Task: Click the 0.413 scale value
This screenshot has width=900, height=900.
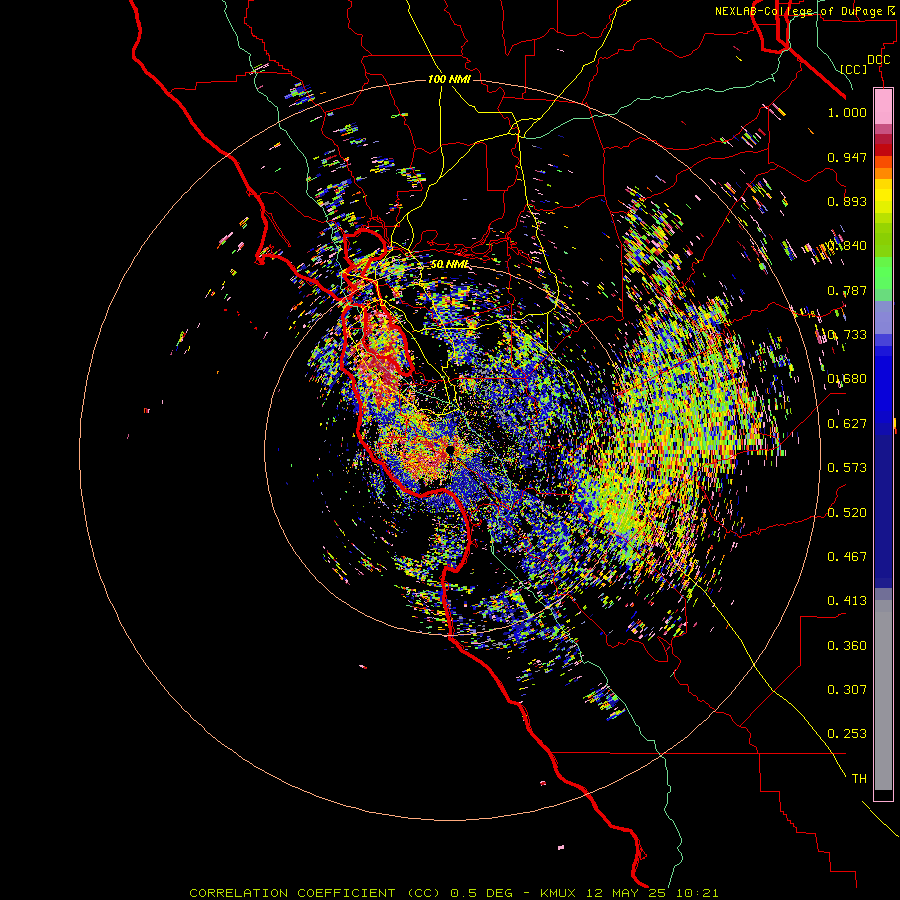Action: [x=847, y=601]
